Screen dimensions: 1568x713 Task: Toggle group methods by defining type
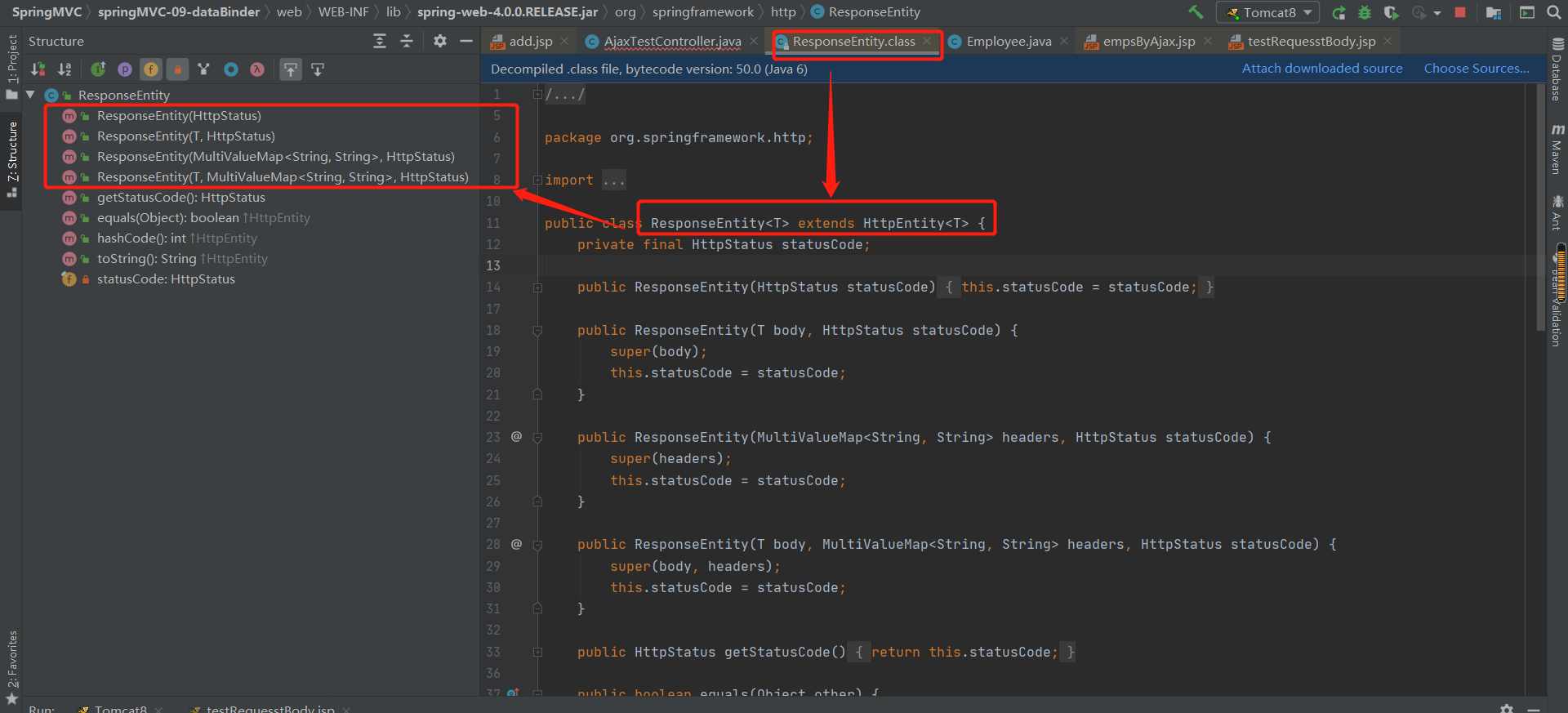[204, 69]
